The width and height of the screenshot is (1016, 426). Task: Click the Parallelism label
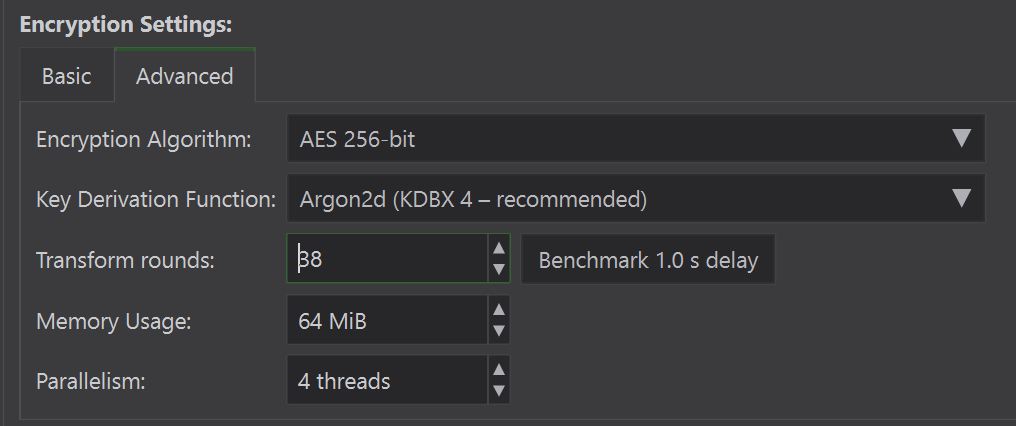pos(91,381)
